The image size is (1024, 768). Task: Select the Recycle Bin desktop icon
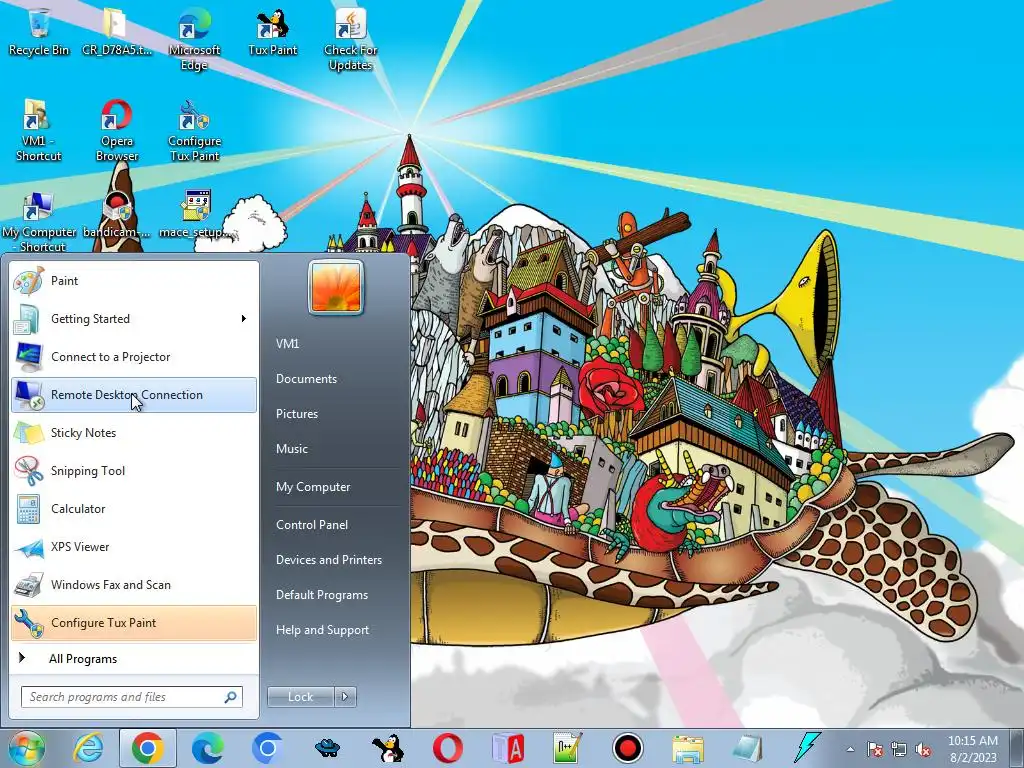[39, 32]
